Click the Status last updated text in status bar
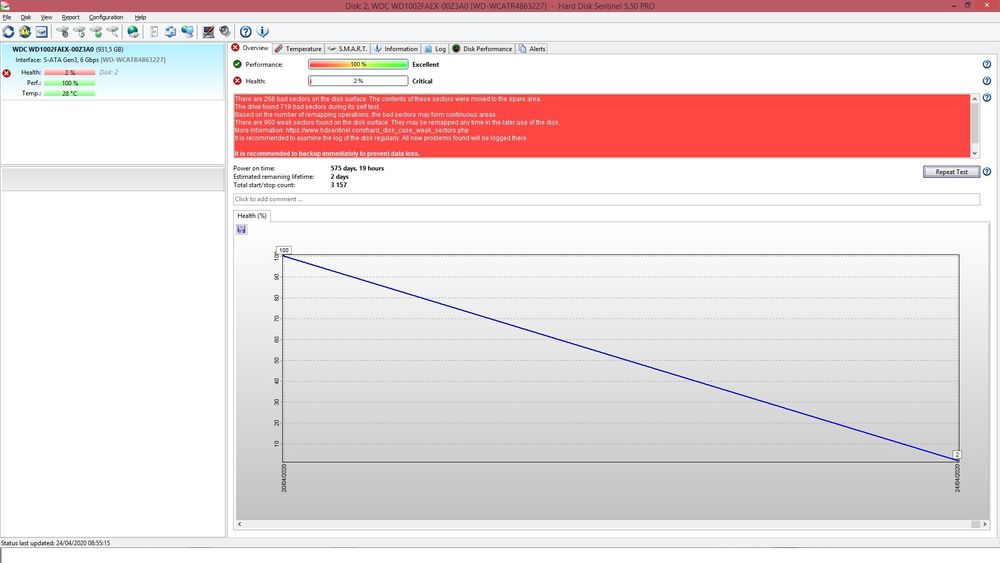The image size is (1000, 563). click(x=55, y=543)
